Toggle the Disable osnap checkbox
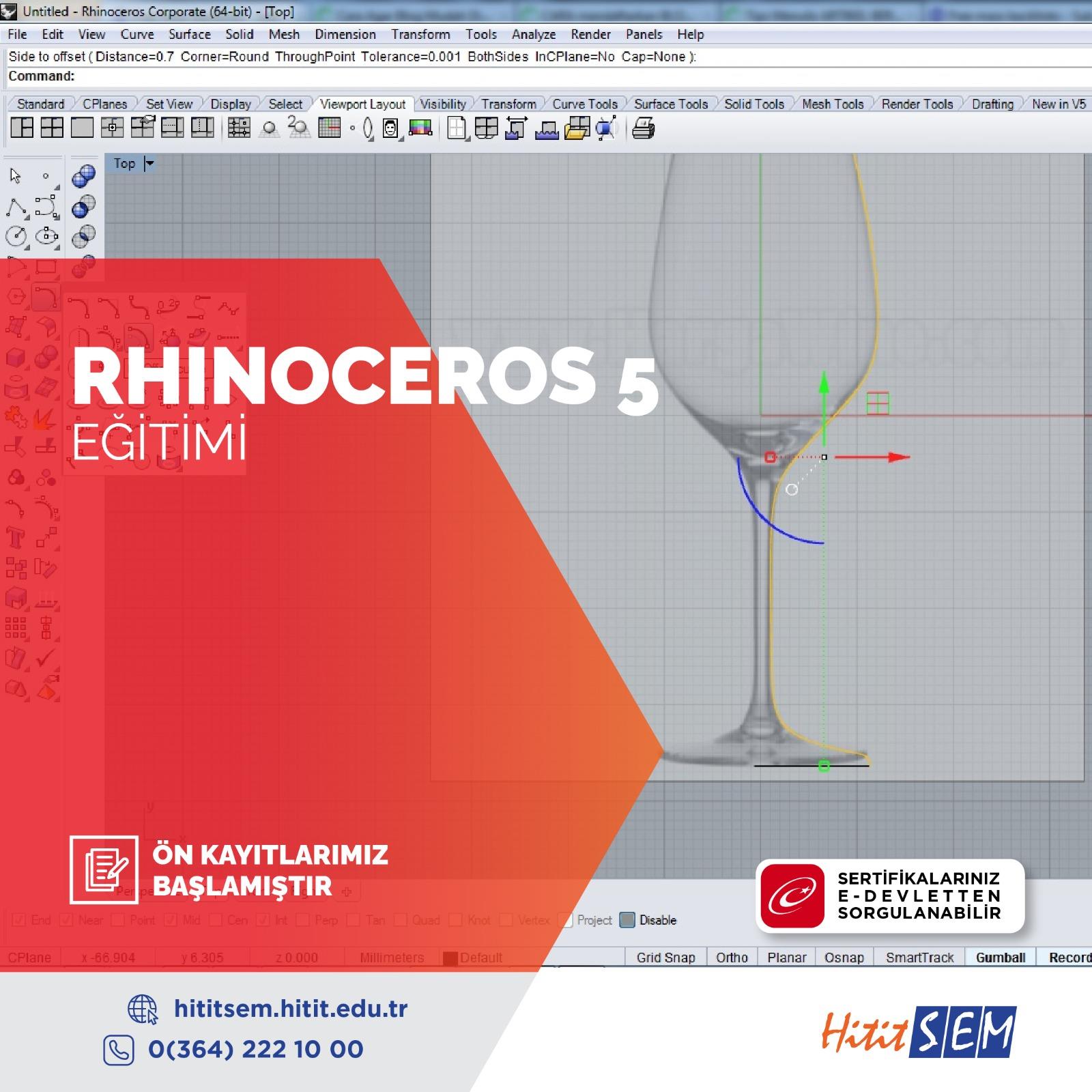 (x=627, y=920)
